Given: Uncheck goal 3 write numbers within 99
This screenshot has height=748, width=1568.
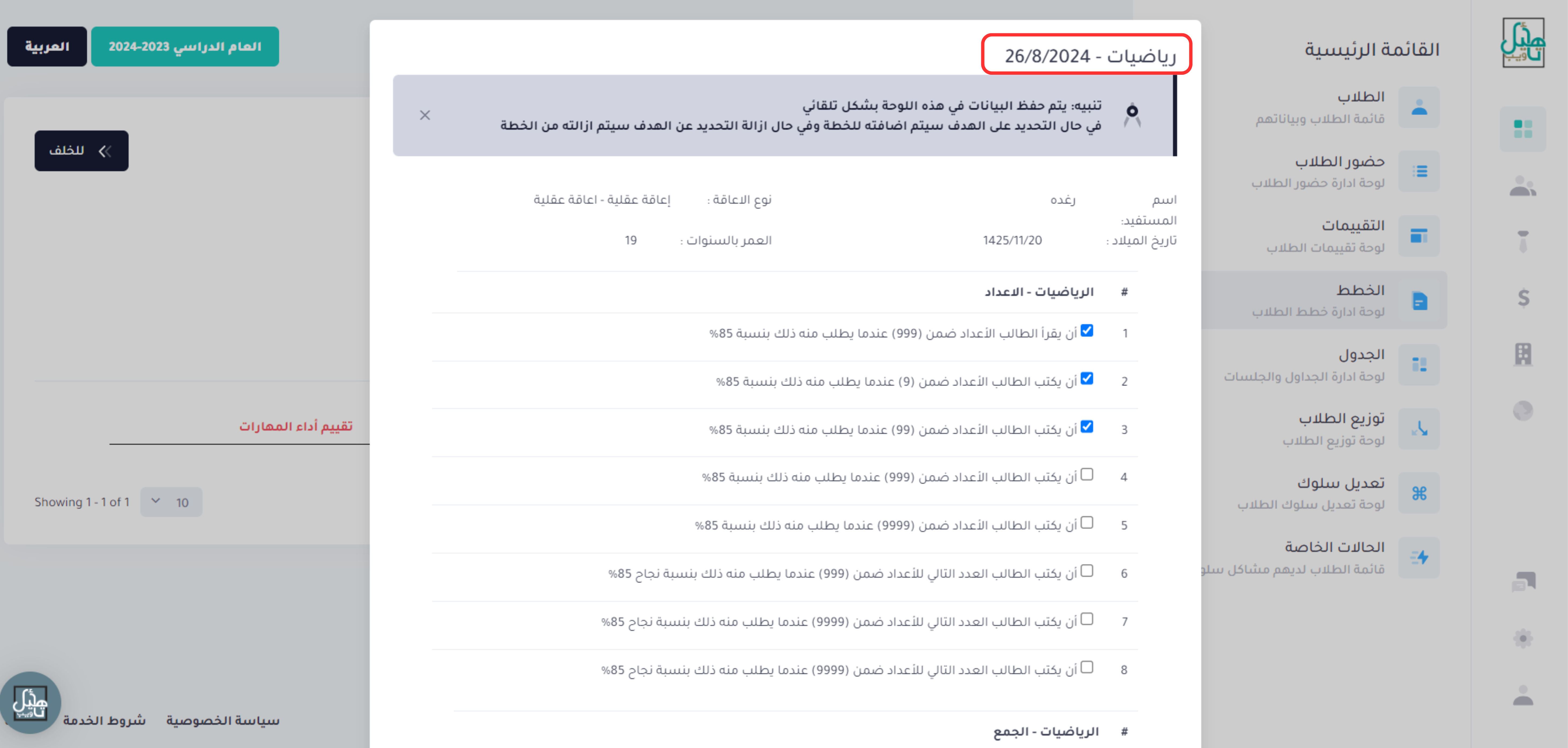Looking at the screenshot, I should 1087,427.
